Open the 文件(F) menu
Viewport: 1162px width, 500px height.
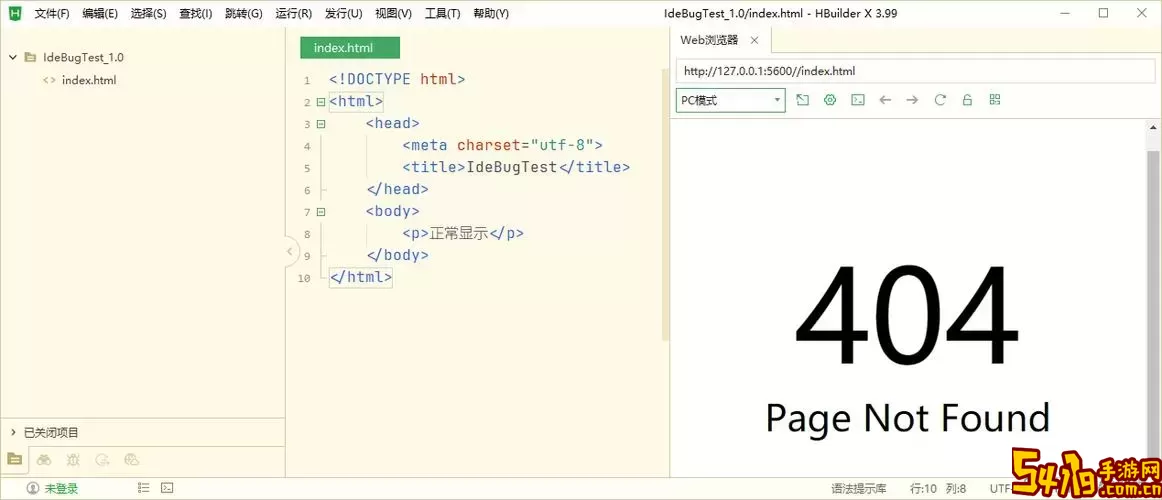coord(52,13)
